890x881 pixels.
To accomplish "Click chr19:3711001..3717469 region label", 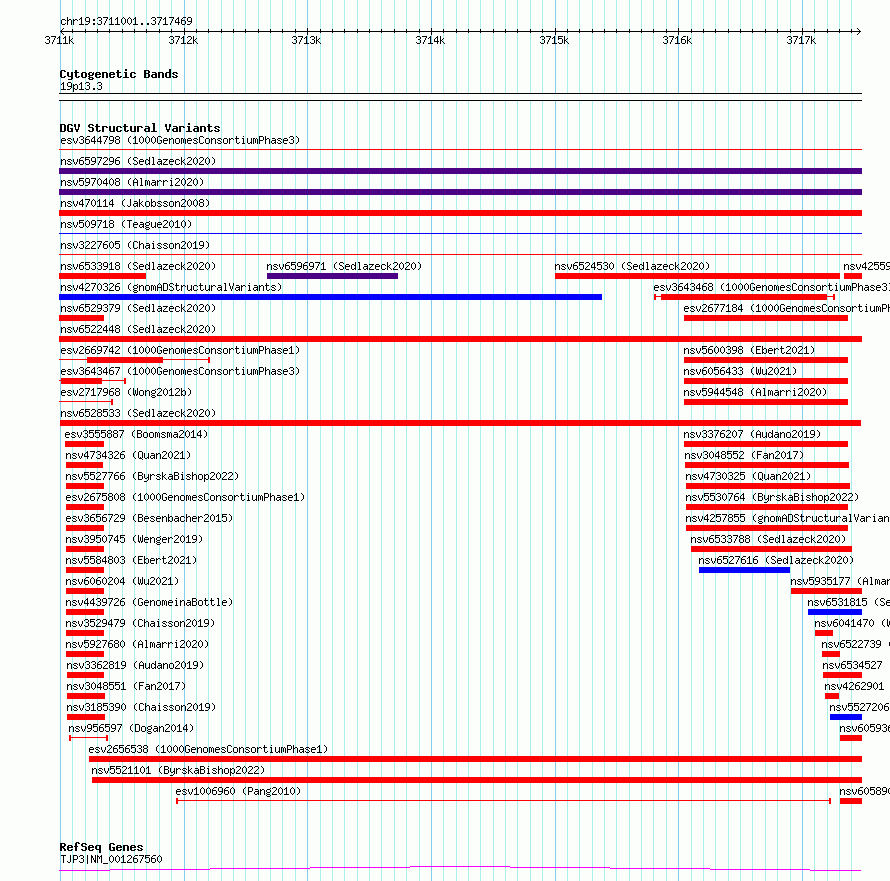I will (126, 21).
